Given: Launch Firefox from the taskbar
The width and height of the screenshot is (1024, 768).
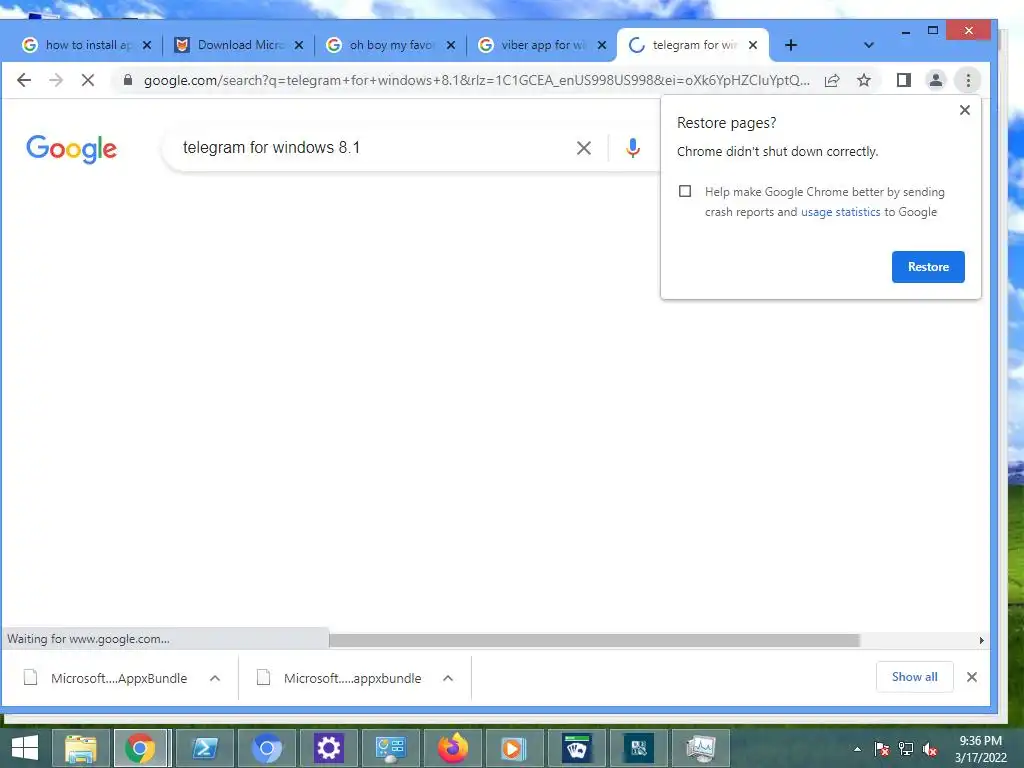Looking at the screenshot, I should click(x=453, y=748).
